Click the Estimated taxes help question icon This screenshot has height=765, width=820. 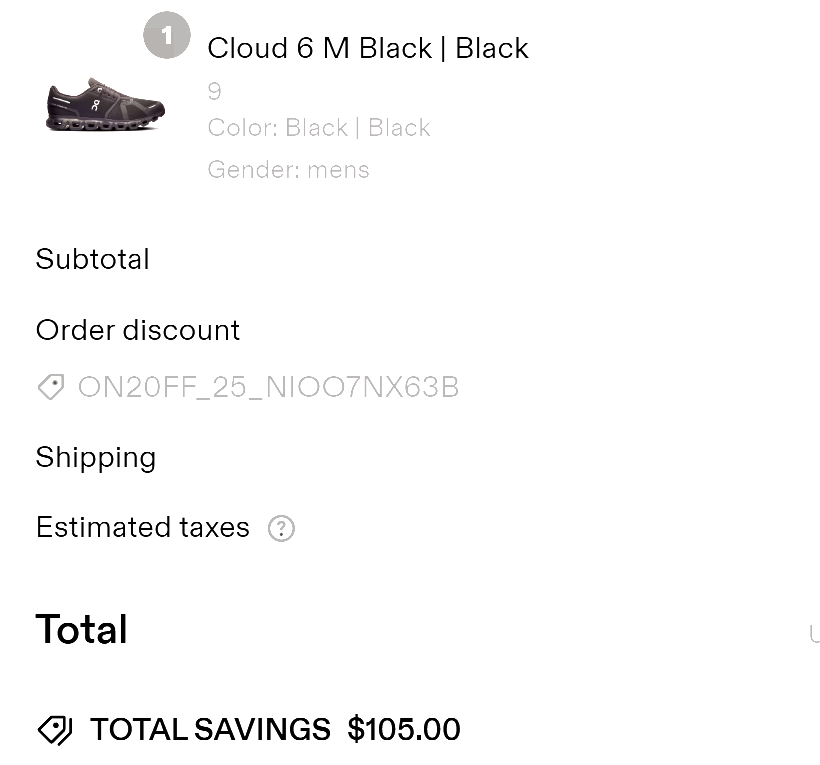point(281,528)
